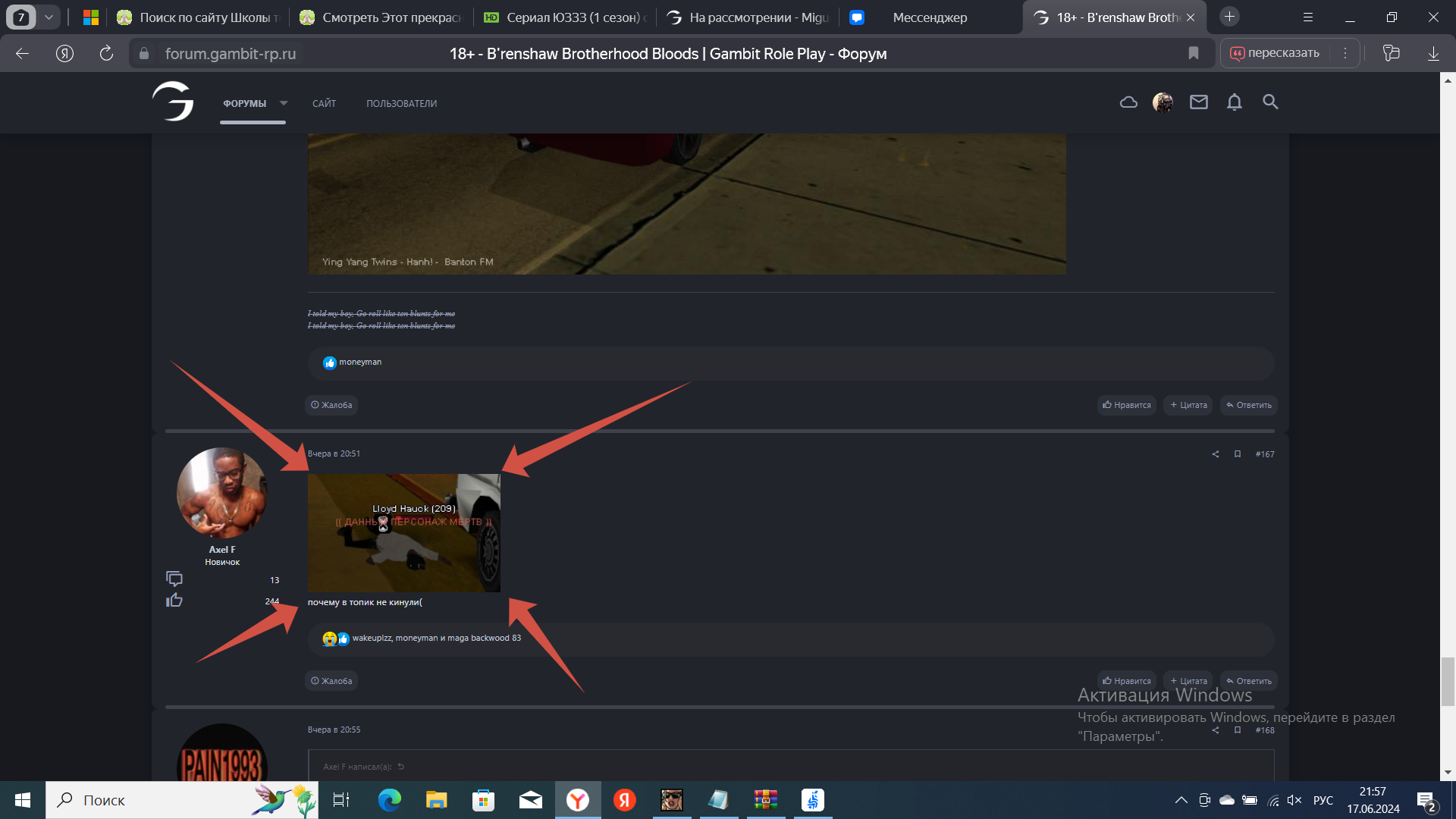The height and width of the screenshot is (819, 1456).
Task: Toggle browser page bookmark icon
Action: pos(1193,53)
